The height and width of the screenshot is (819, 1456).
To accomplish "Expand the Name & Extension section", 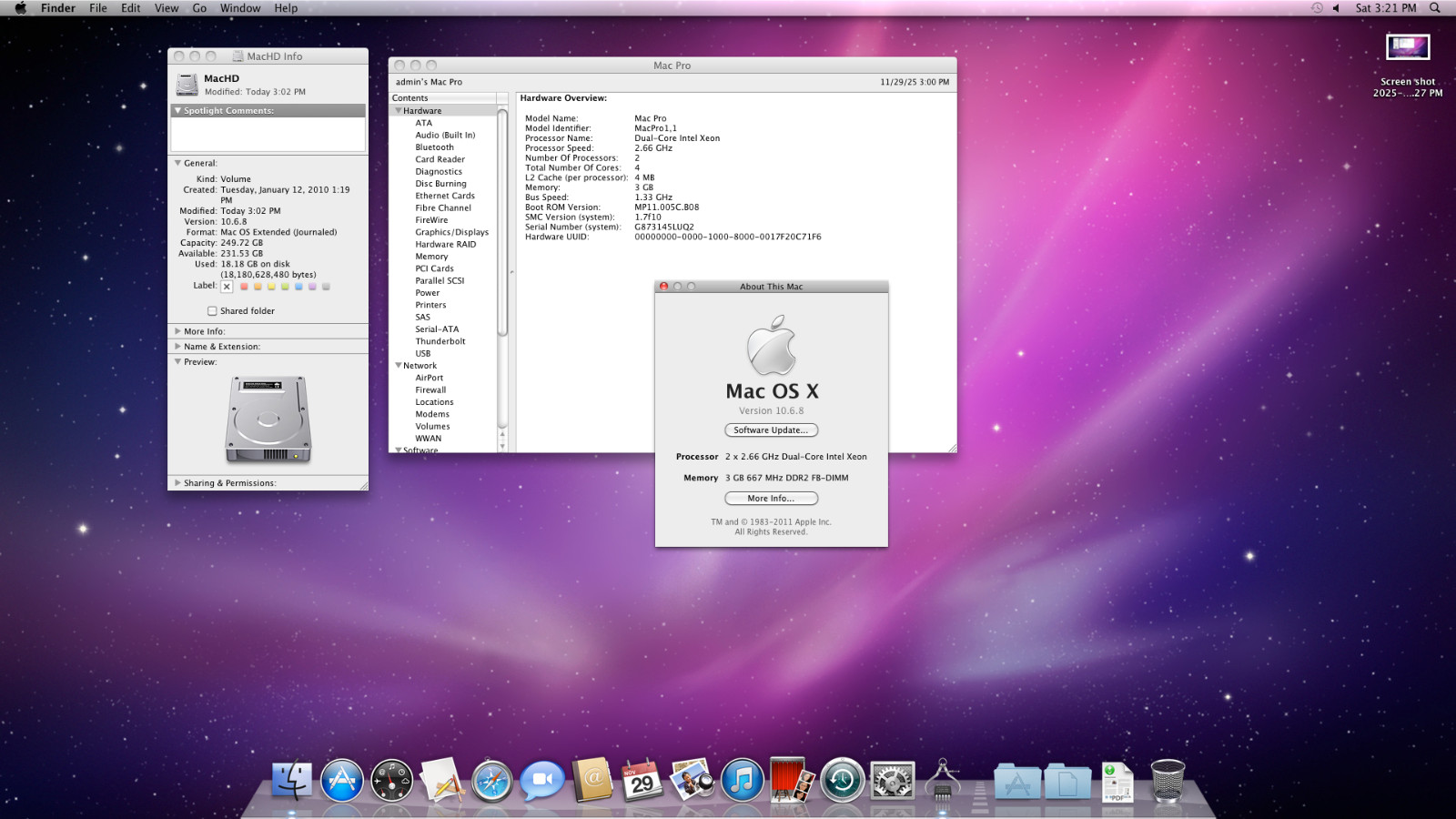I will click(x=178, y=347).
